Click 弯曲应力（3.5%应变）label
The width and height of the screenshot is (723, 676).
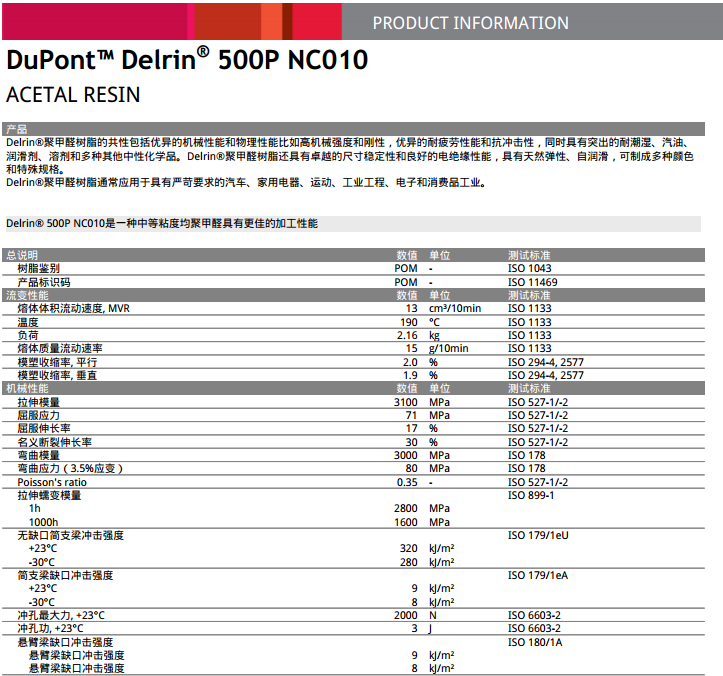pyautogui.click(x=70, y=468)
